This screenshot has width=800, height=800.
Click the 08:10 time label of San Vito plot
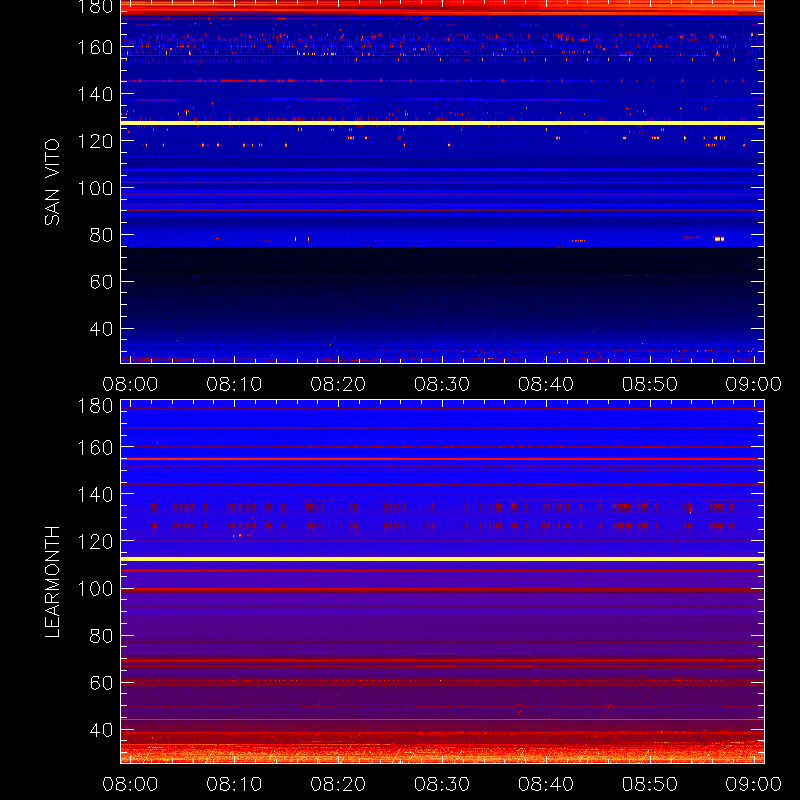point(234,384)
